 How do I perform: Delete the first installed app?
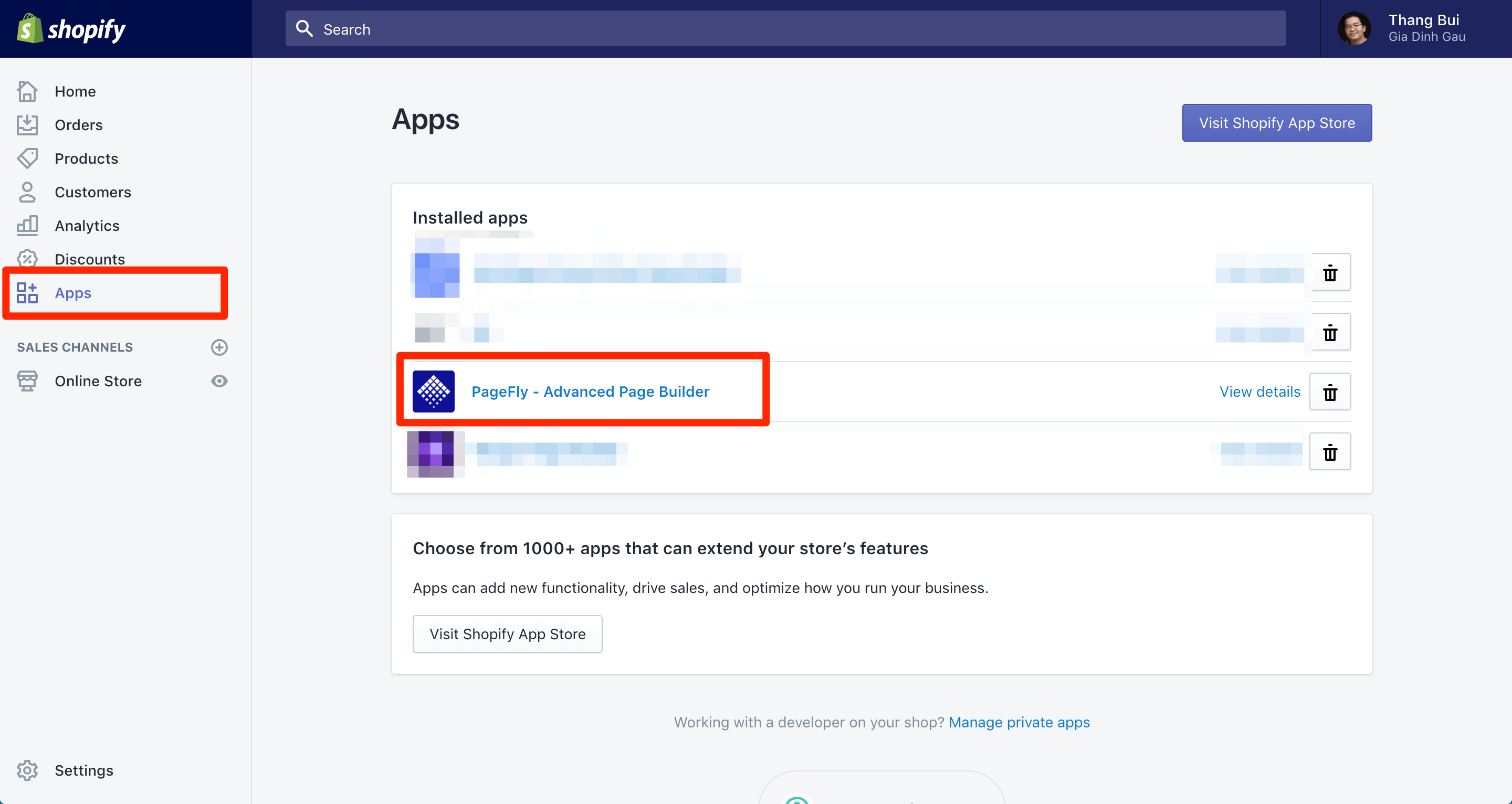point(1330,272)
